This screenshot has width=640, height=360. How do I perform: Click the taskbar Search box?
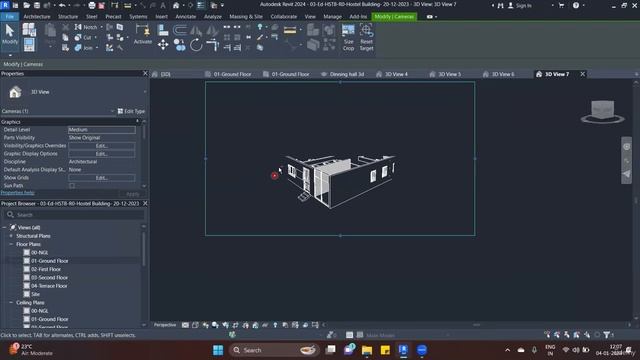click(273, 350)
